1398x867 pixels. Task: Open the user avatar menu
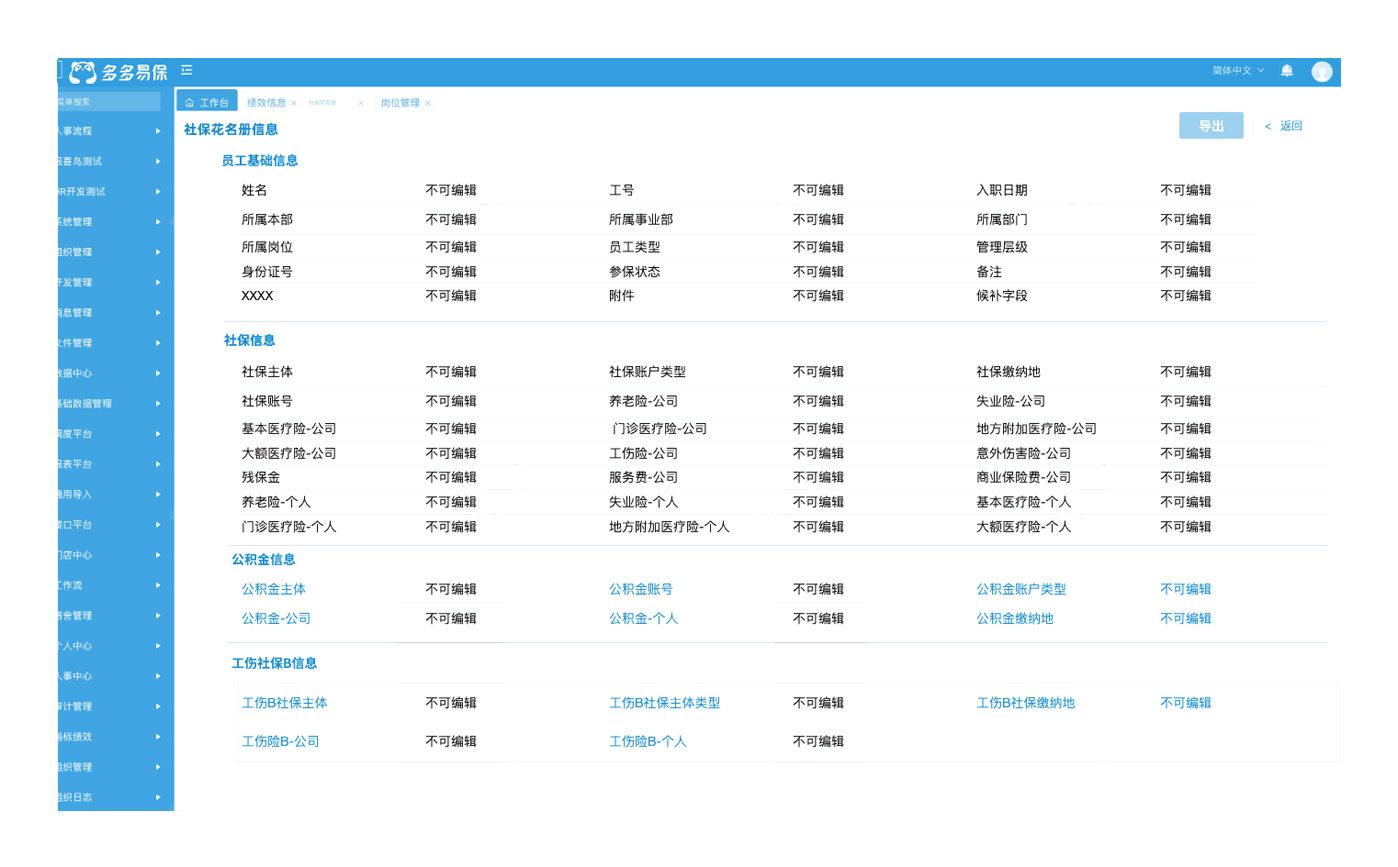(1322, 71)
